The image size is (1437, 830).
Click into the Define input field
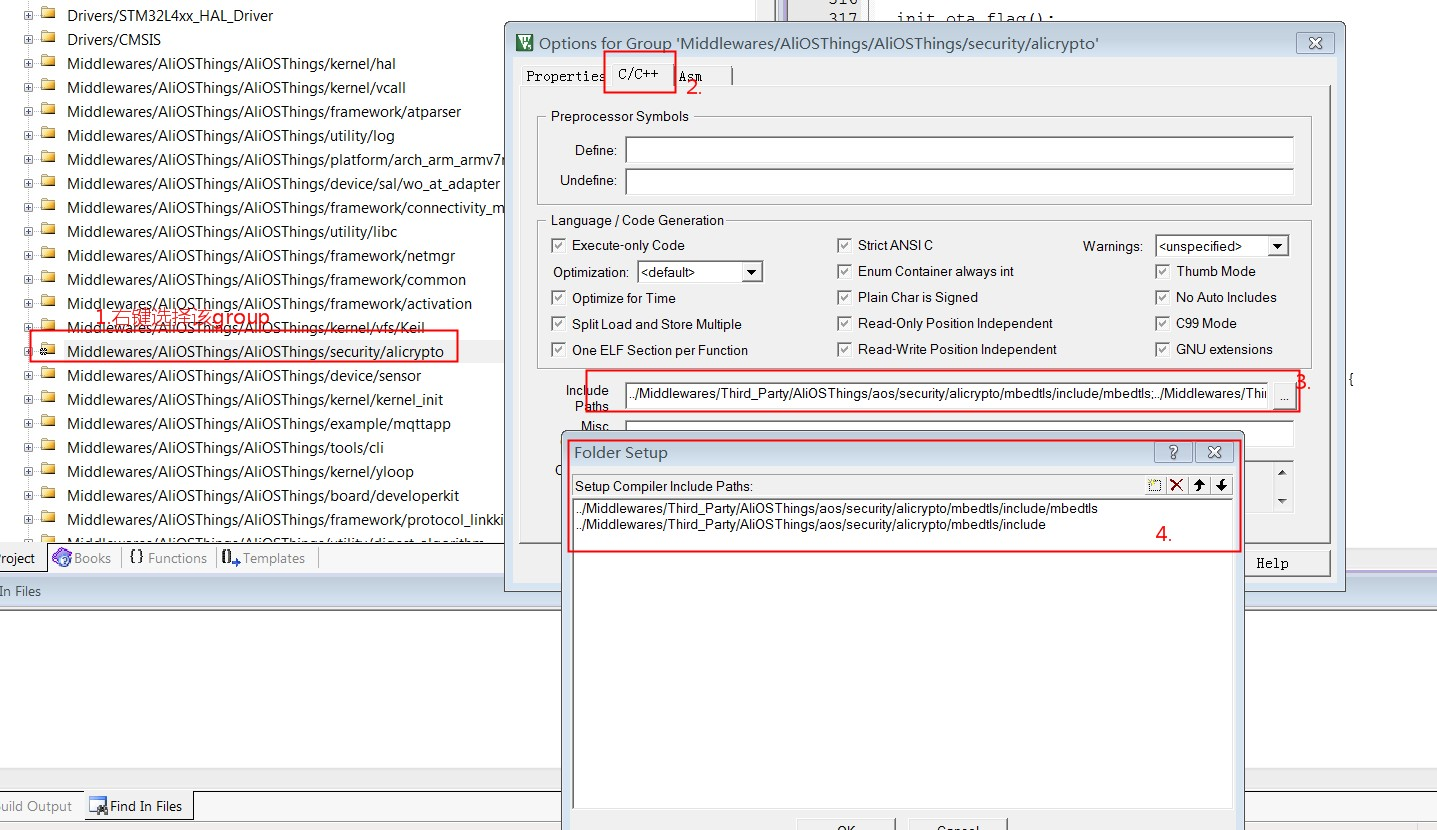point(959,150)
